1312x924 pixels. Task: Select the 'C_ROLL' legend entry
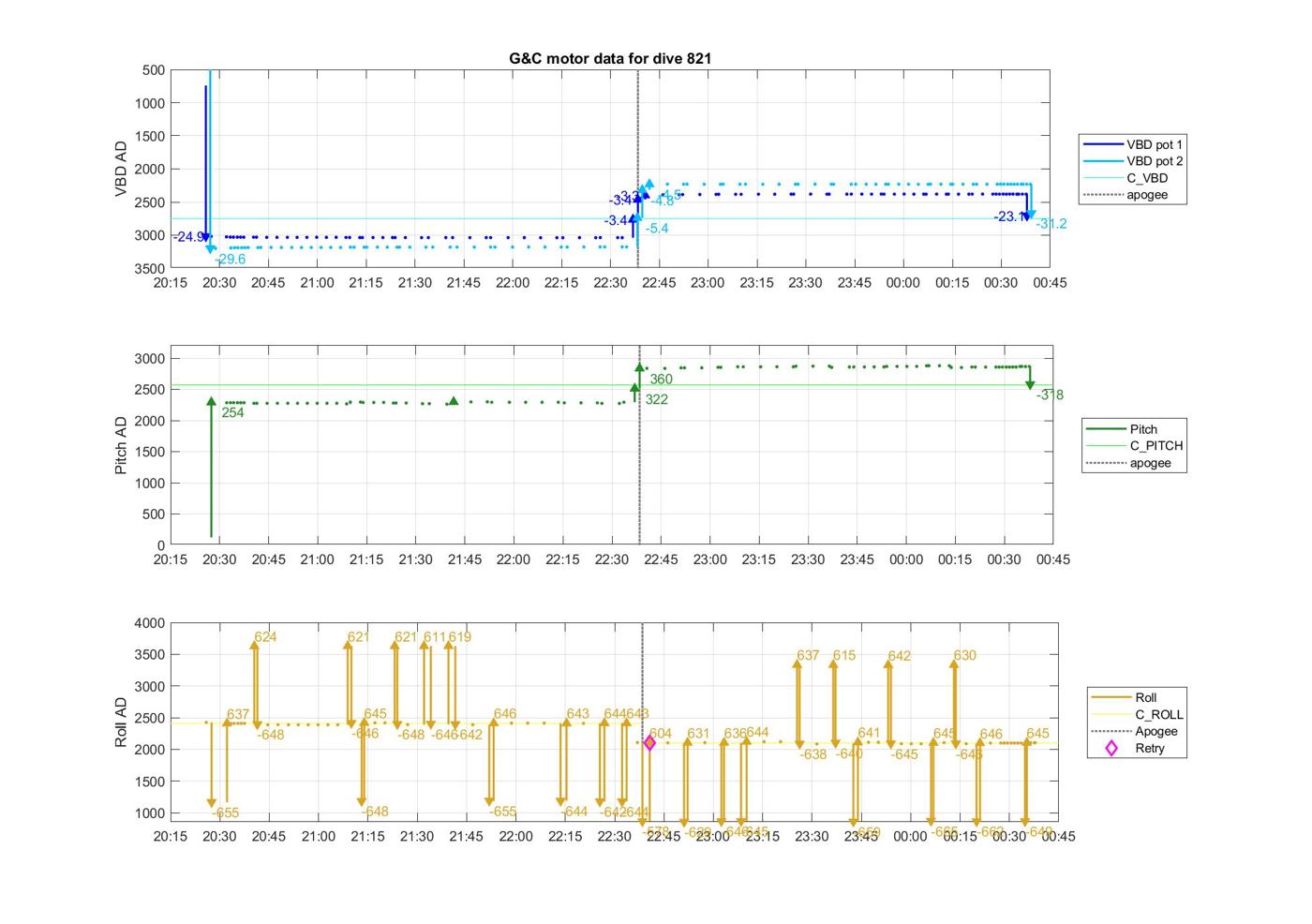click(1137, 714)
